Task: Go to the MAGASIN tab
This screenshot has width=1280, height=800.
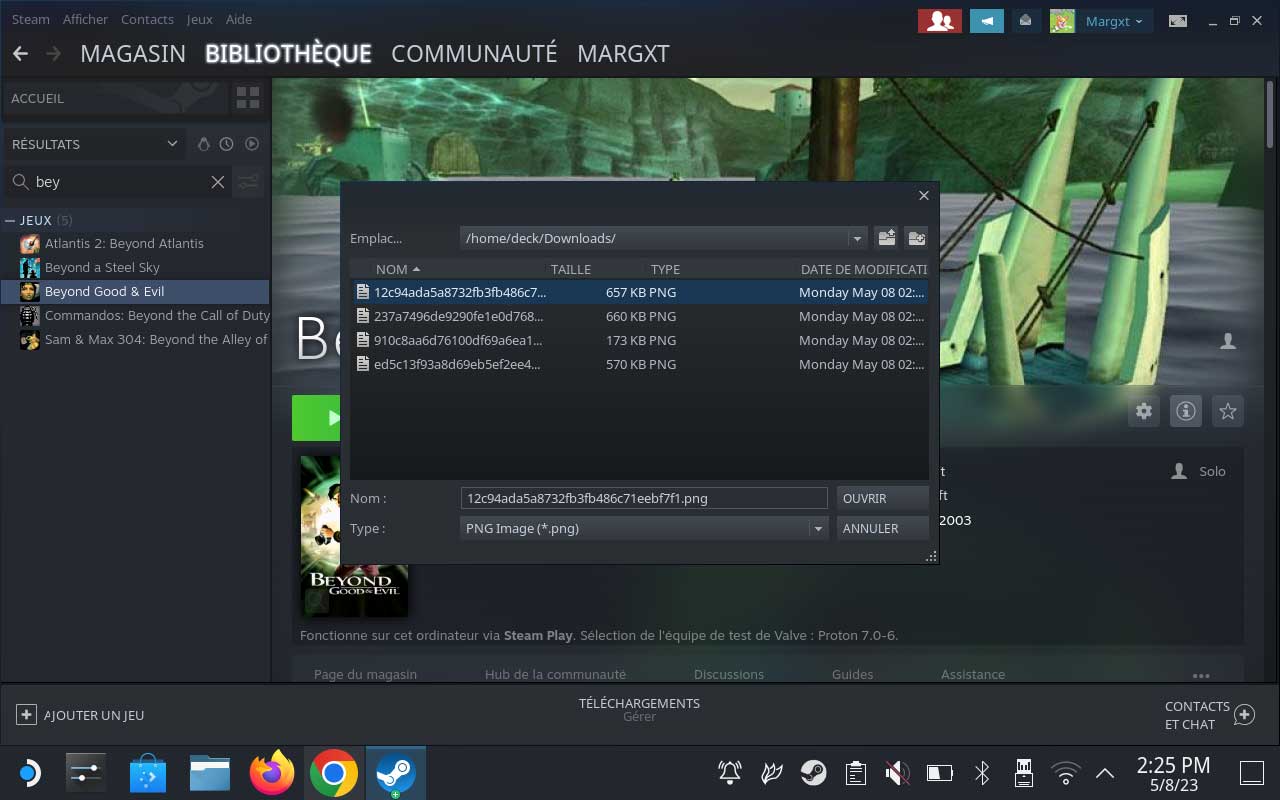Action: pos(133,54)
